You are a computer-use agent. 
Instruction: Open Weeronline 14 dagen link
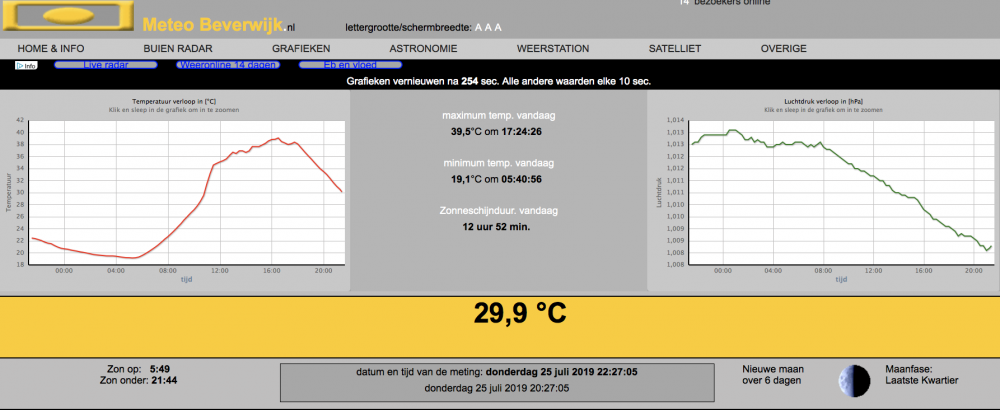point(228,65)
